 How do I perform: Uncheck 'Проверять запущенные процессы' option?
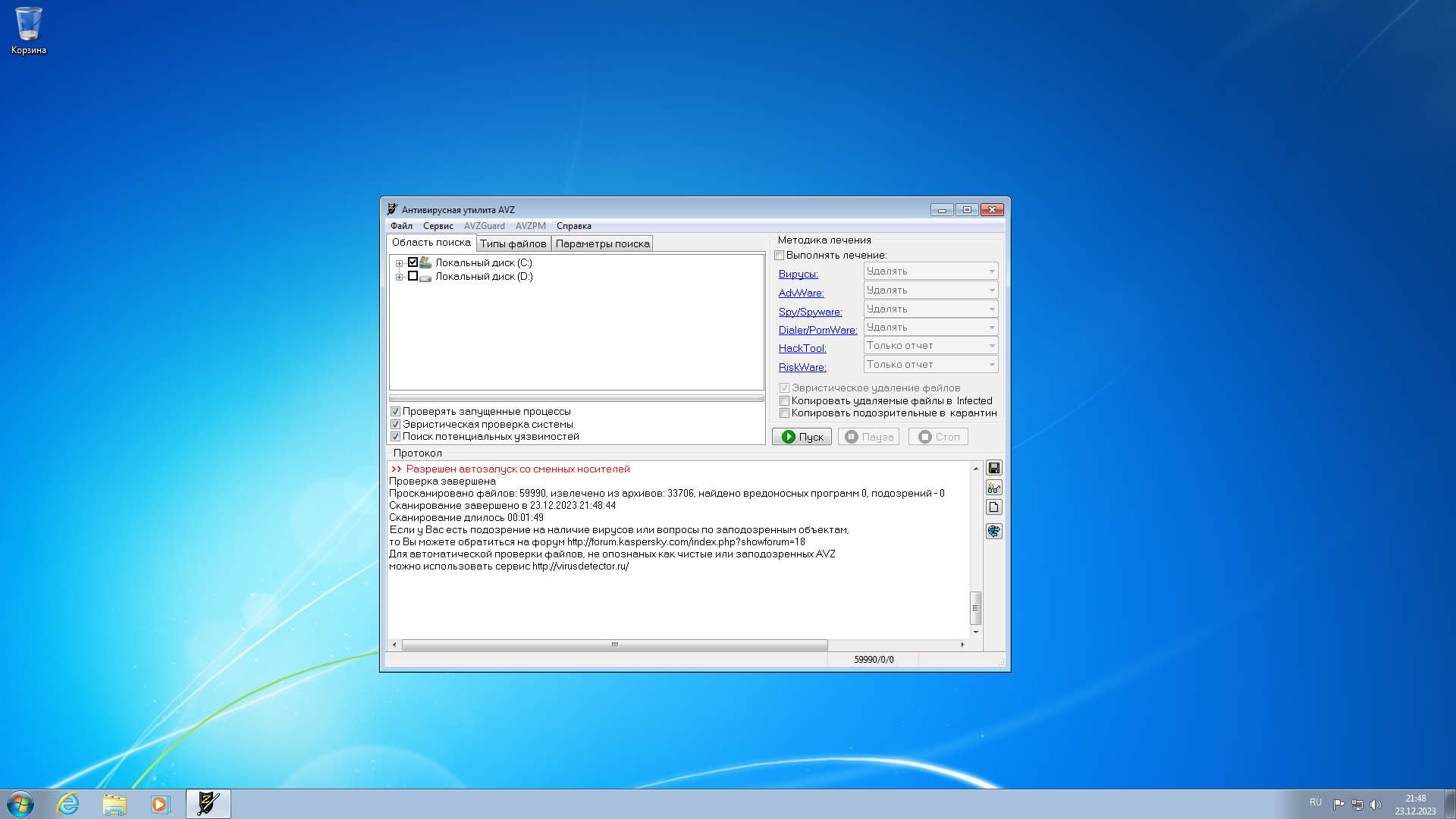point(395,412)
